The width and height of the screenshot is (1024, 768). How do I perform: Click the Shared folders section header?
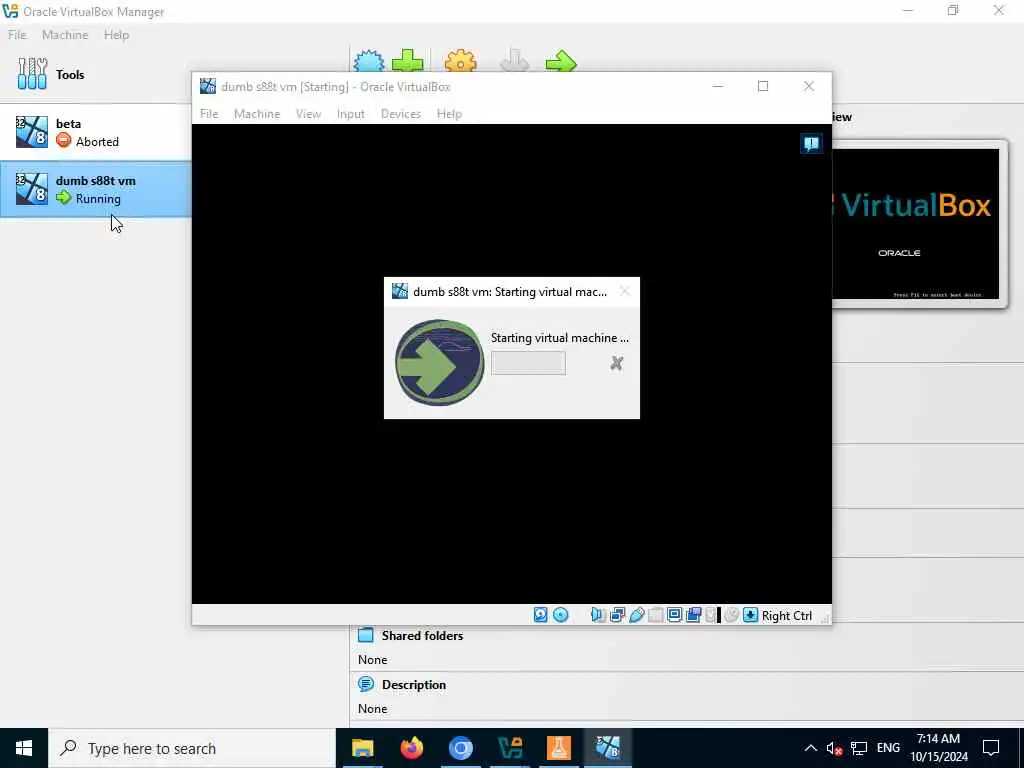pos(422,635)
